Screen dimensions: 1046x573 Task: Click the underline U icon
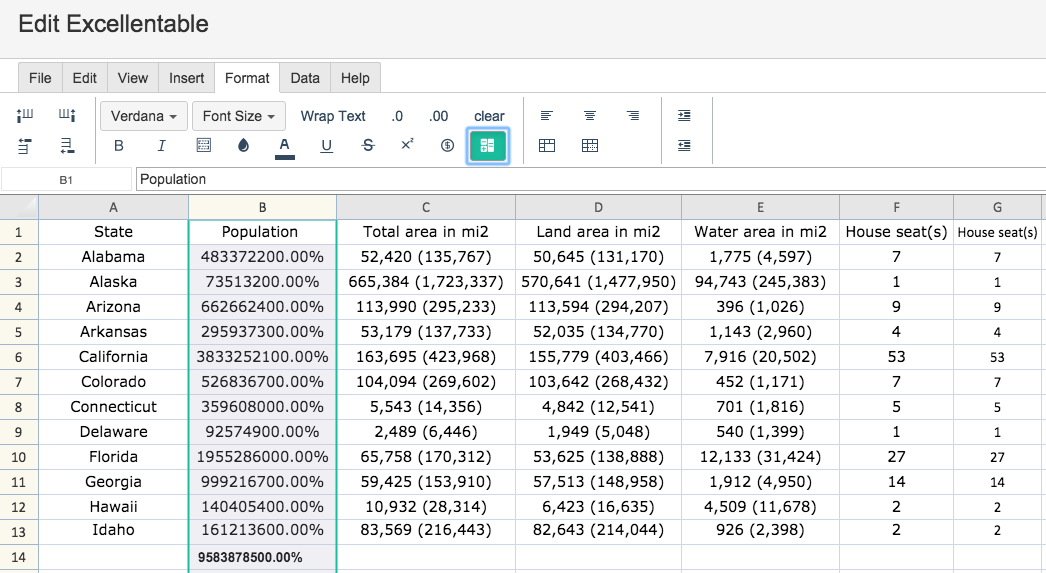pos(326,145)
